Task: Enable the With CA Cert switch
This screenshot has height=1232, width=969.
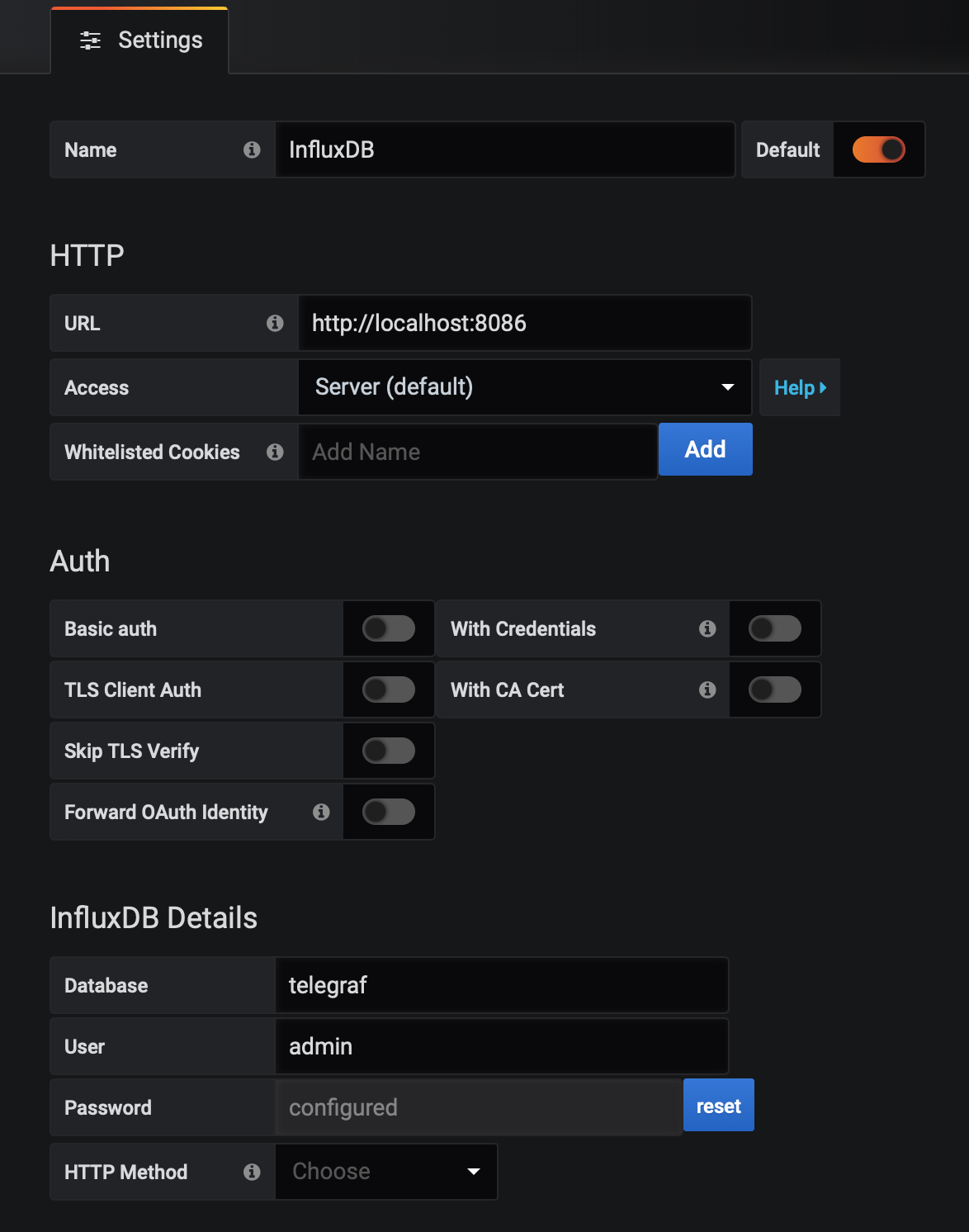Action: (775, 689)
